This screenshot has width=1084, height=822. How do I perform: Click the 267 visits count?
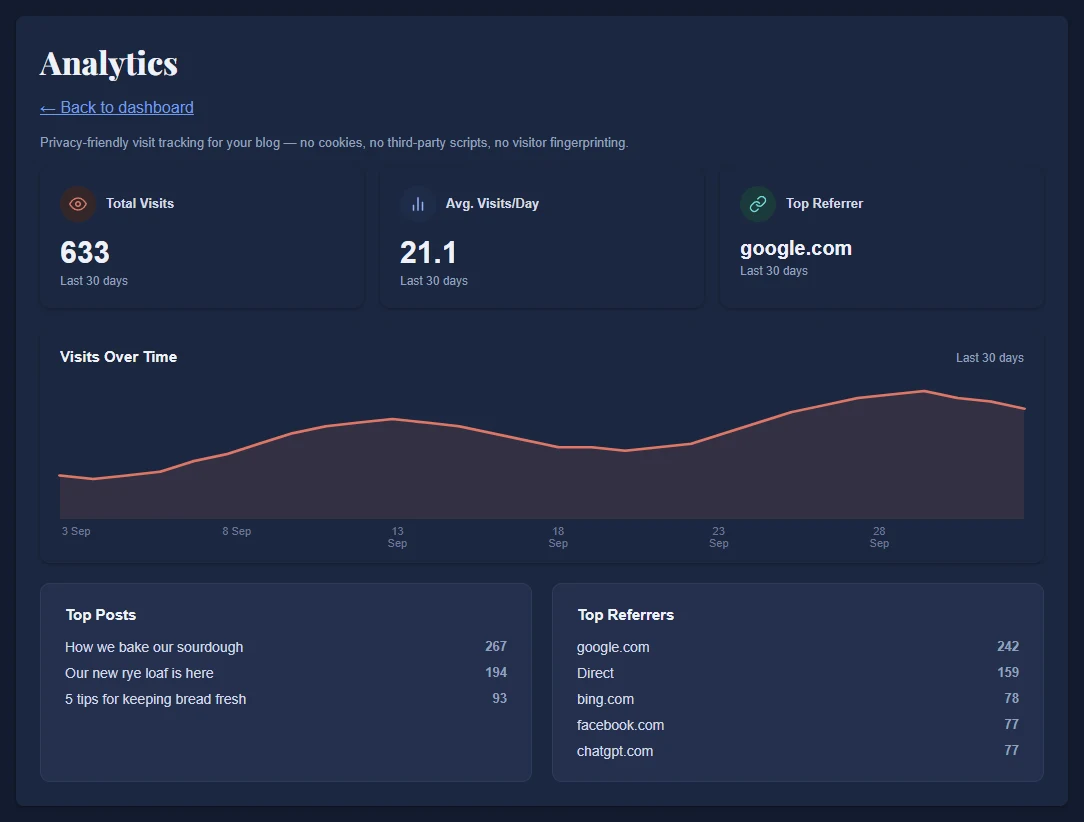pos(496,646)
